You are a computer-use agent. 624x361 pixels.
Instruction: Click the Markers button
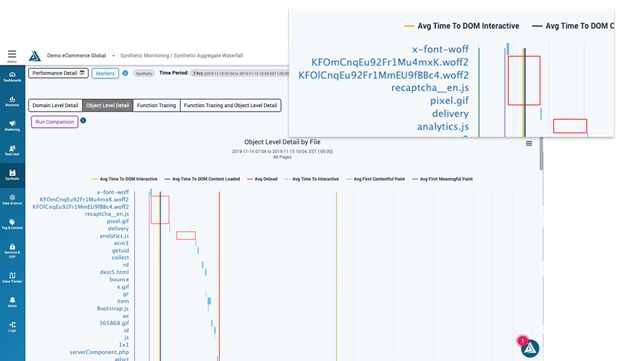105,73
